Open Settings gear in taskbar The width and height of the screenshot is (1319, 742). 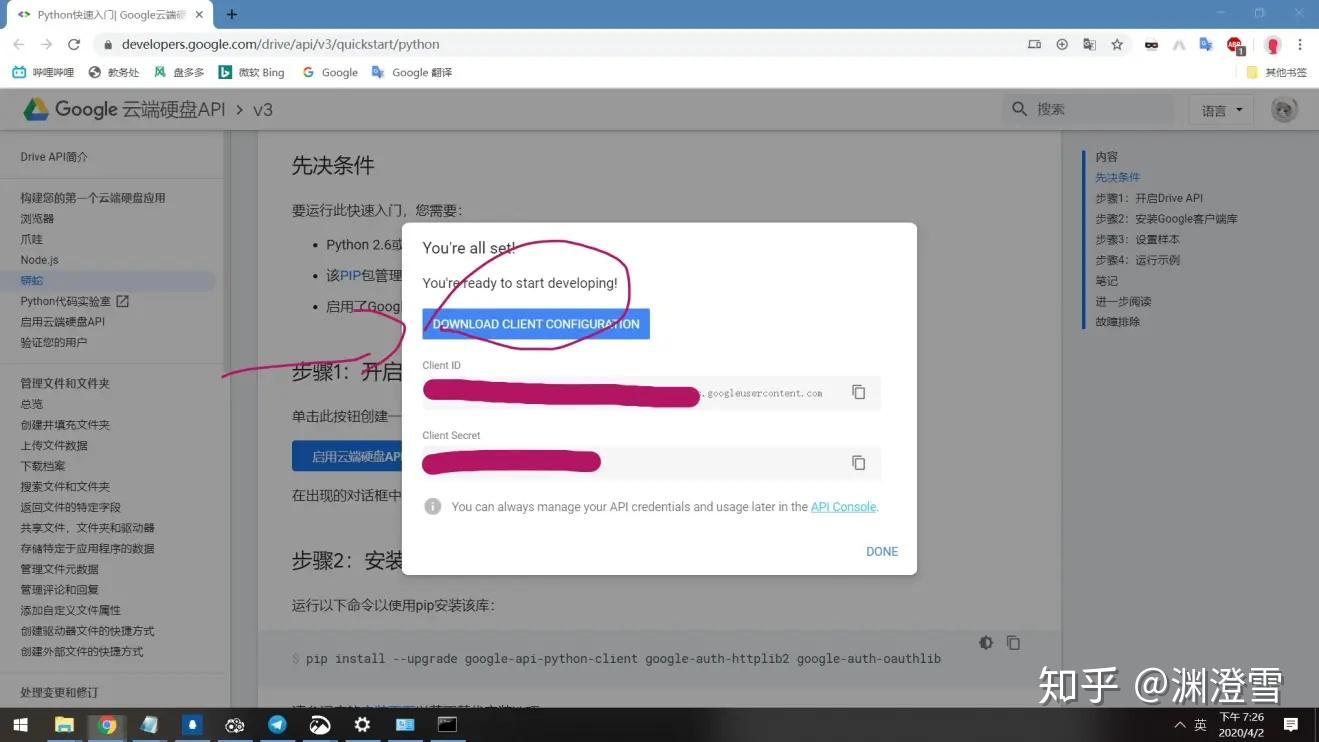362,725
